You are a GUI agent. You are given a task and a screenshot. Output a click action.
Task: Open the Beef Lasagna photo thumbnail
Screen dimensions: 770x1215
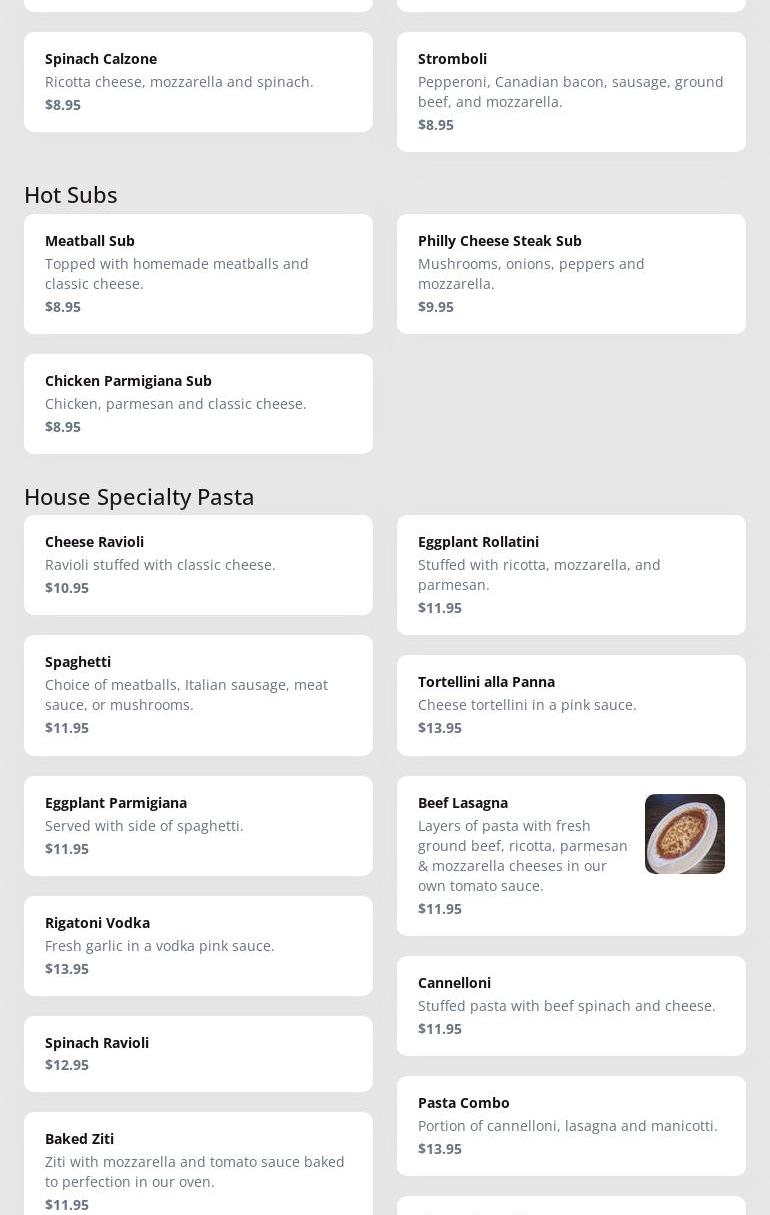pyautogui.click(x=684, y=834)
